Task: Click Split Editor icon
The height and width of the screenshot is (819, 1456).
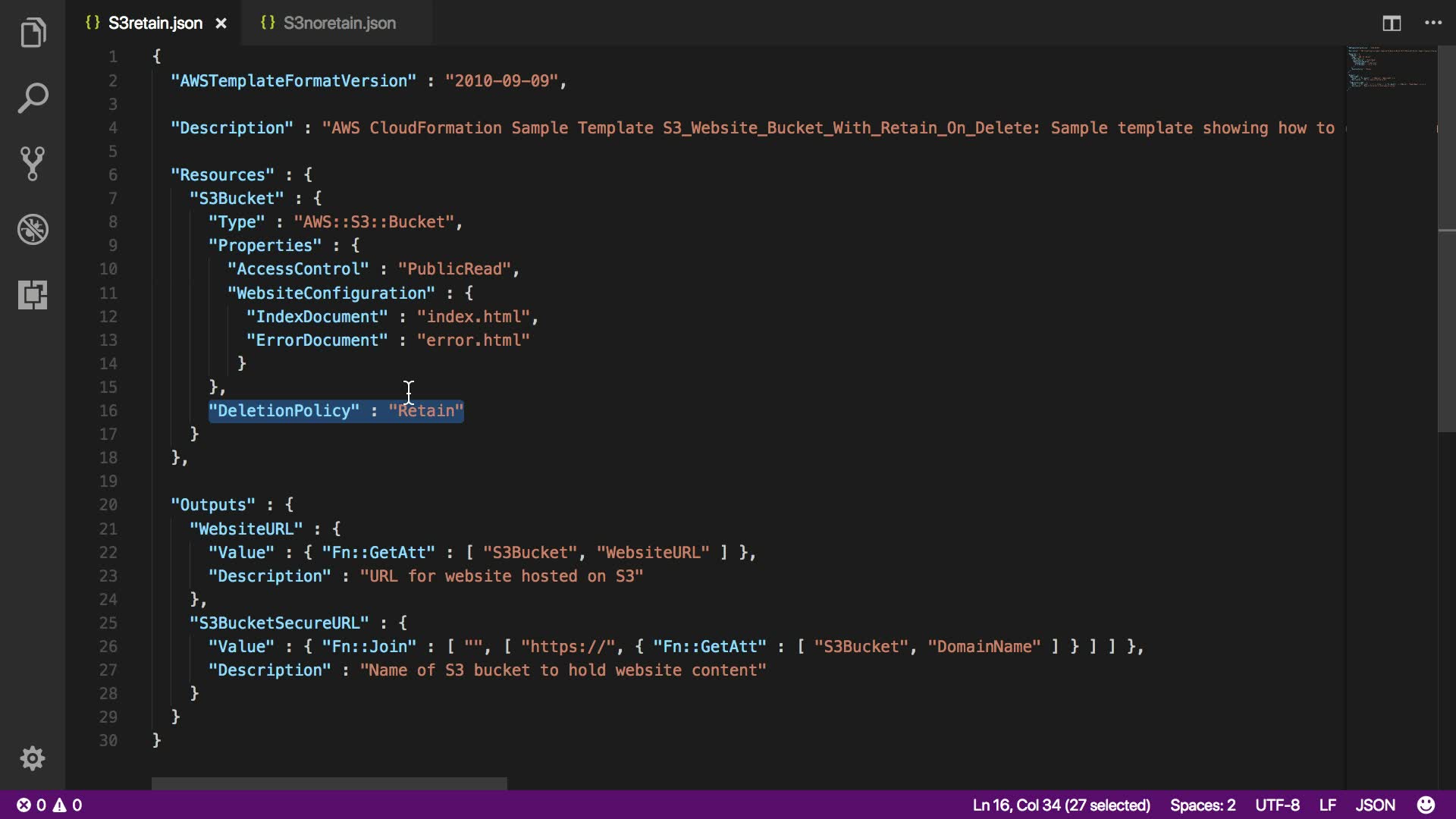Action: 1392,24
